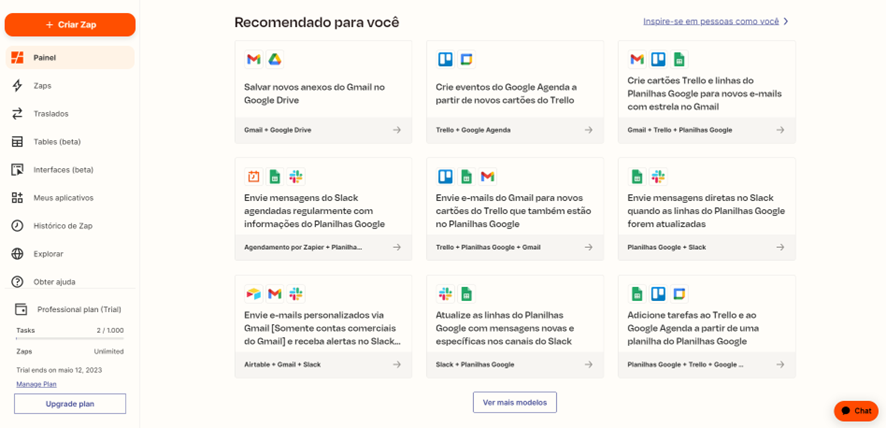The image size is (886, 428).
Task: Click the Explorar globe icon
Action: 17,254
